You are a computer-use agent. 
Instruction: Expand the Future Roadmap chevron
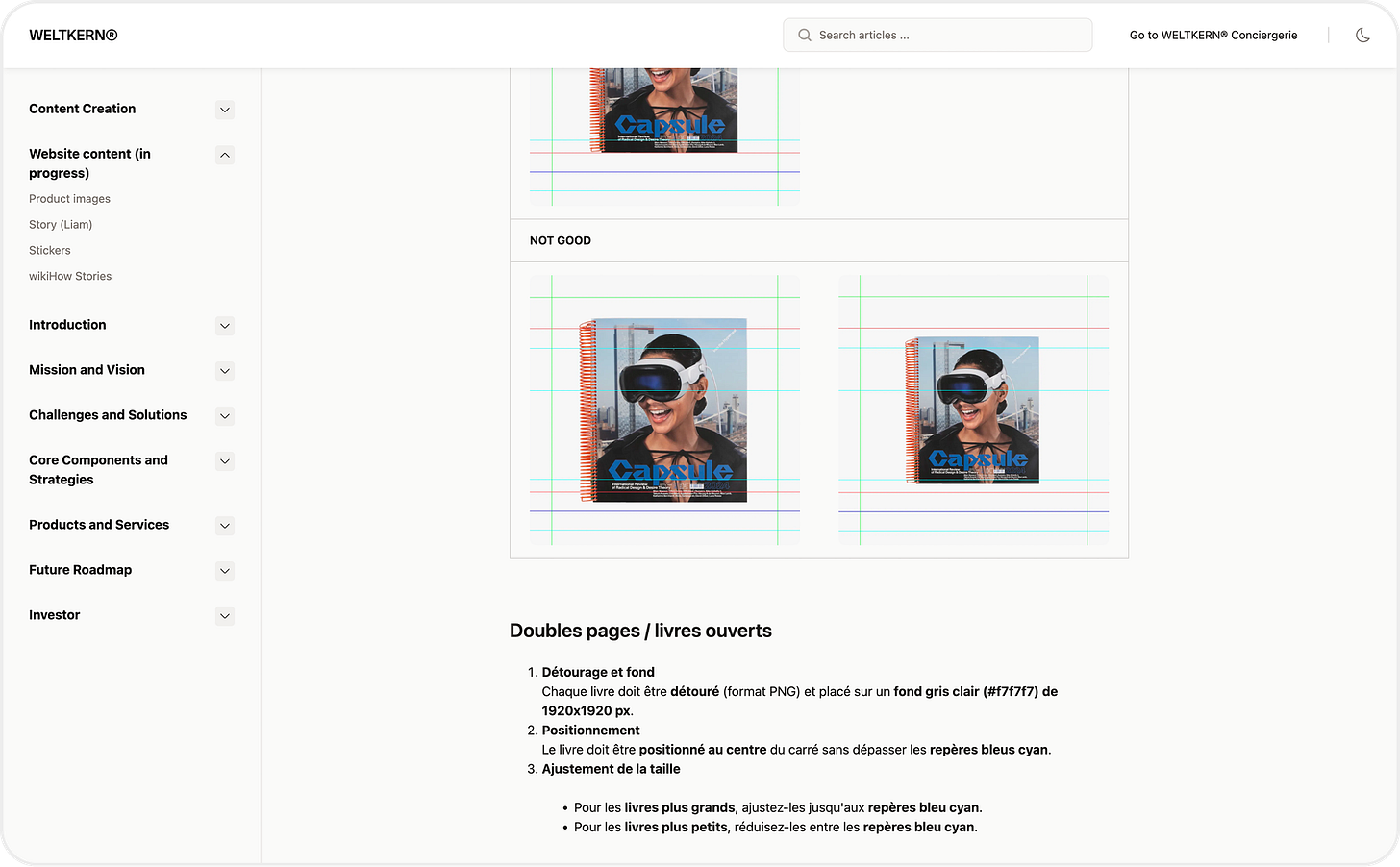(x=225, y=571)
